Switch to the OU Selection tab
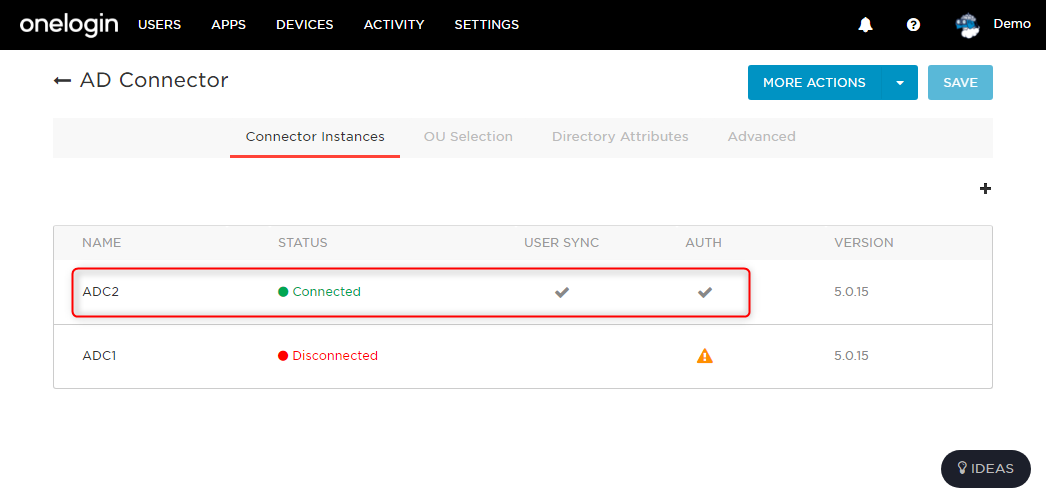The width and height of the screenshot is (1046, 503). 468,137
